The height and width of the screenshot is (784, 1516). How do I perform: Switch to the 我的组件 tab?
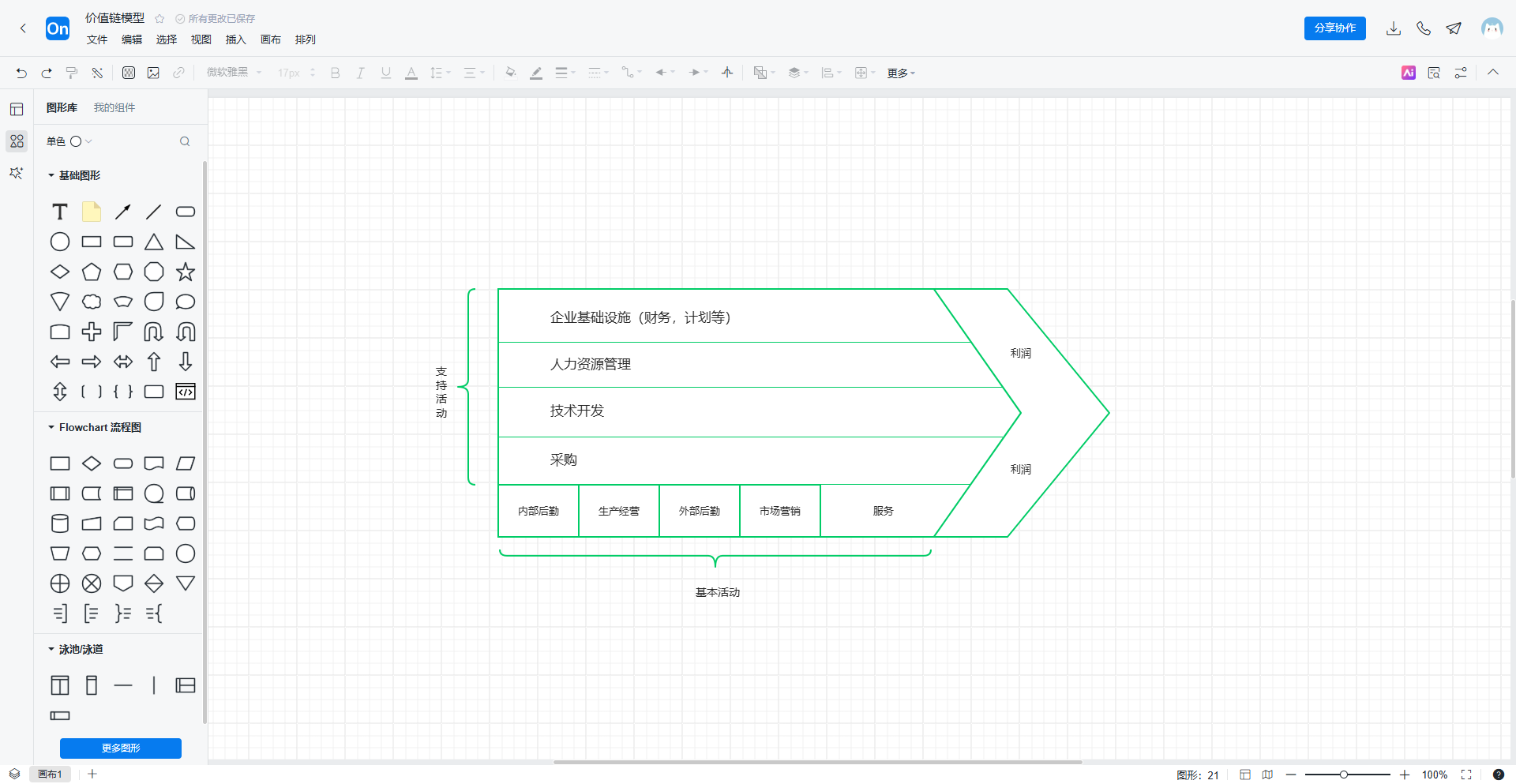(x=114, y=107)
